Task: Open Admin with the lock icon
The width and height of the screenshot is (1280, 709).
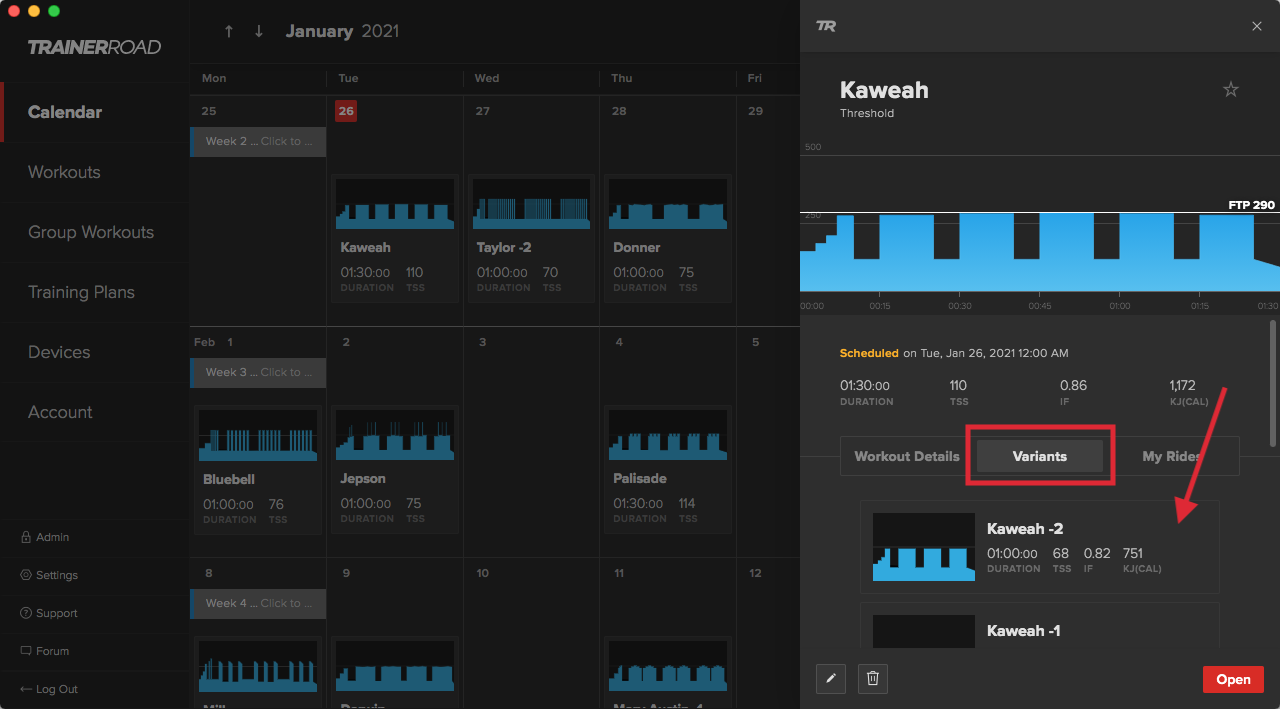Action: (x=45, y=537)
